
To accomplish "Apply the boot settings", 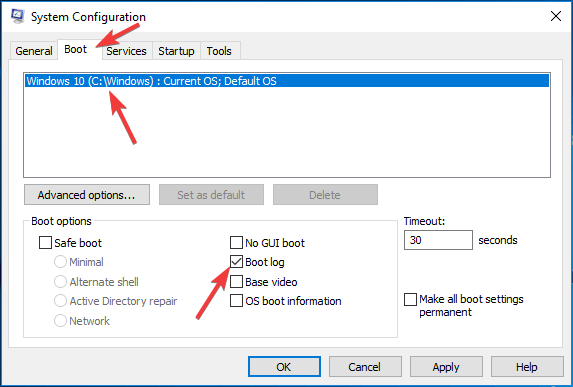I will click(x=446, y=367).
